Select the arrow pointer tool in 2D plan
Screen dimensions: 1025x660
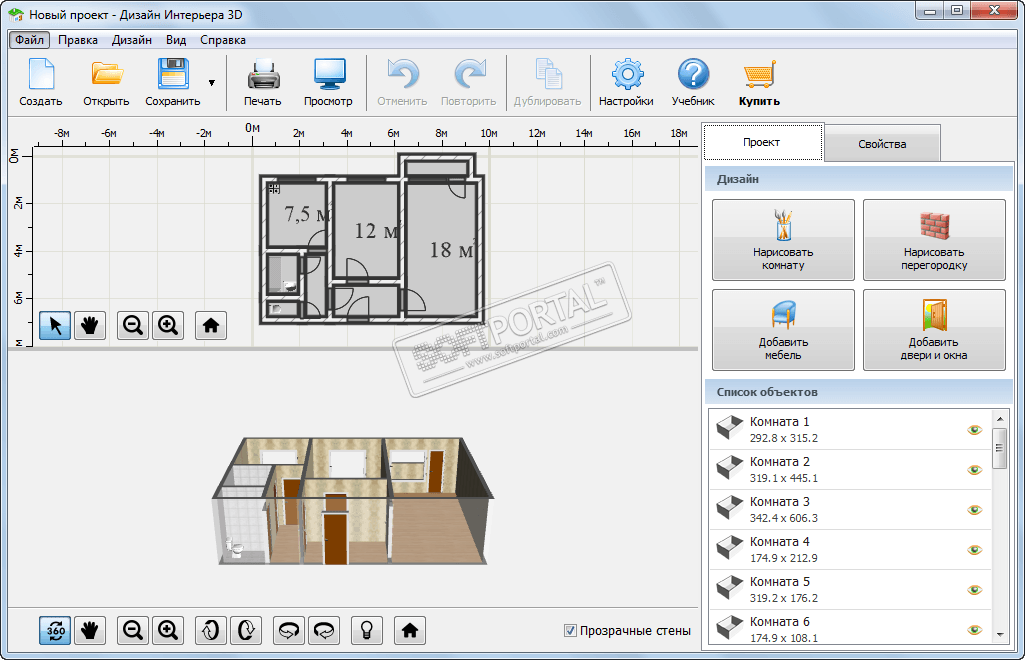pos(55,325)
